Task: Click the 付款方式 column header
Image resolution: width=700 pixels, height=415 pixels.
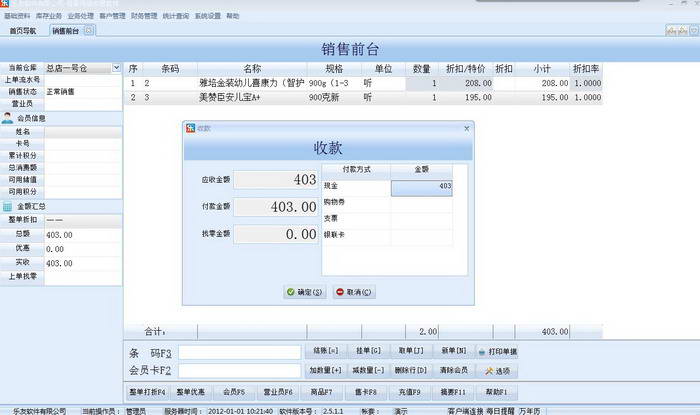Action: tap(356, 170)
